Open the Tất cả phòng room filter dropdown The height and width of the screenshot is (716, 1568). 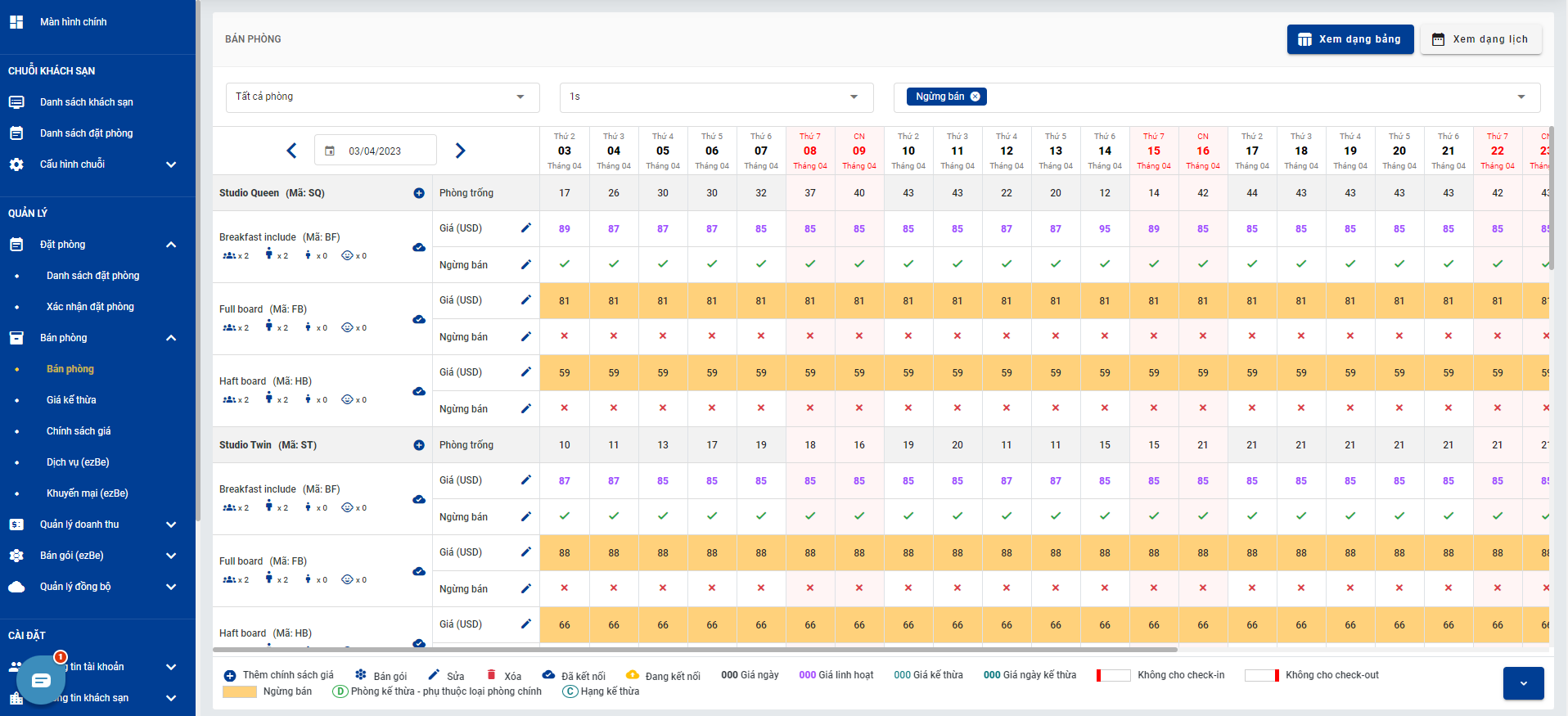[x=383, y=97]
